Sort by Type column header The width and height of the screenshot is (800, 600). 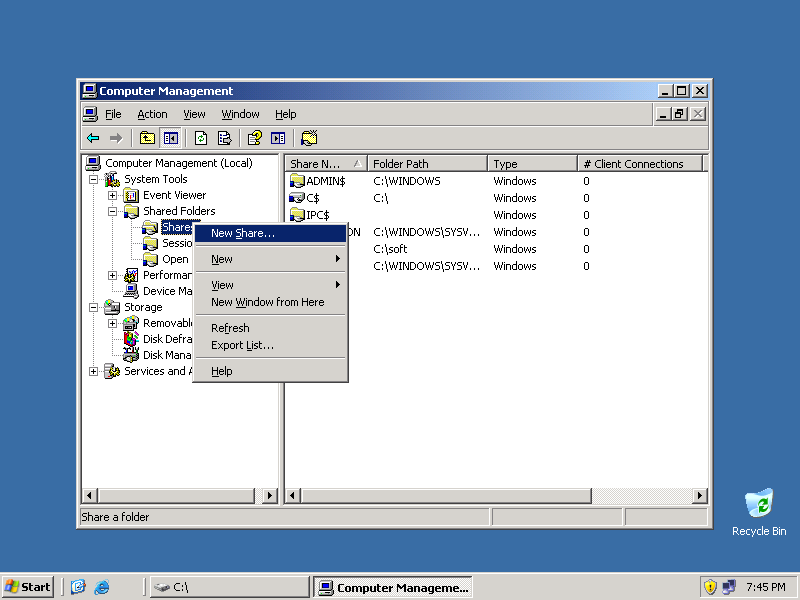coord(533,164)
